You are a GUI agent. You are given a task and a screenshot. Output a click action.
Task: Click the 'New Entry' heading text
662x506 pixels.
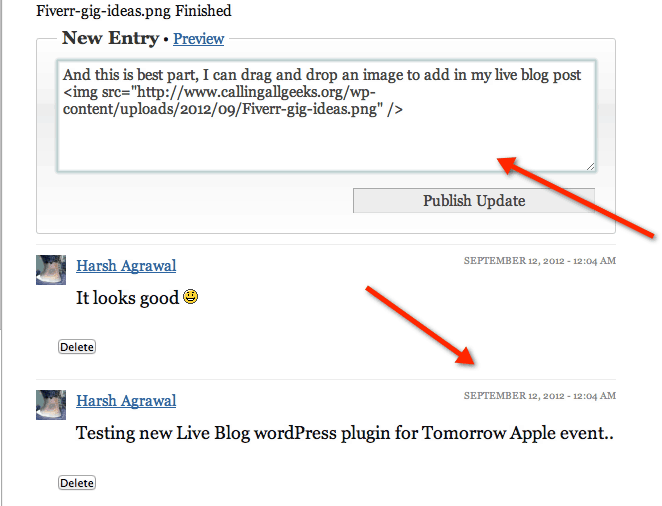tap(111, 38)
